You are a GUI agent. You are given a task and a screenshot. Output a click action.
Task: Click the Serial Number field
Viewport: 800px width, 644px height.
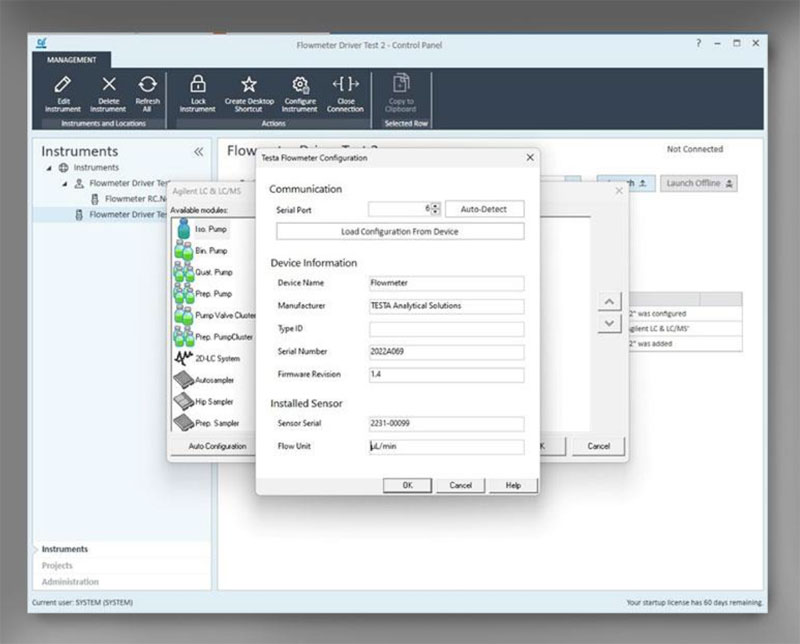click(446, 352)
